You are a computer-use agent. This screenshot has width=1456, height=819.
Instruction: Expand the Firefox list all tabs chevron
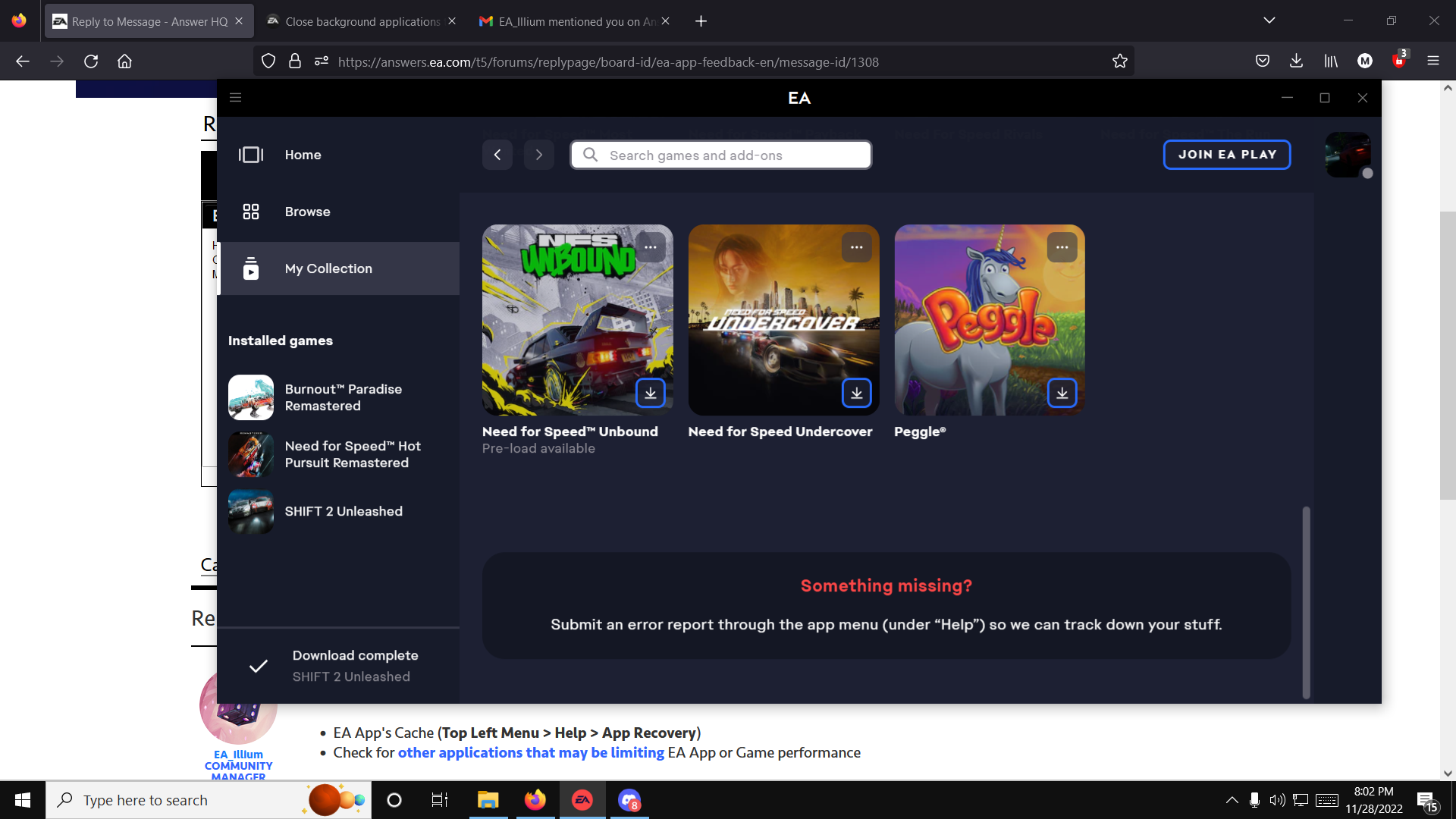pyautogui.click(x=1269, y=20)
